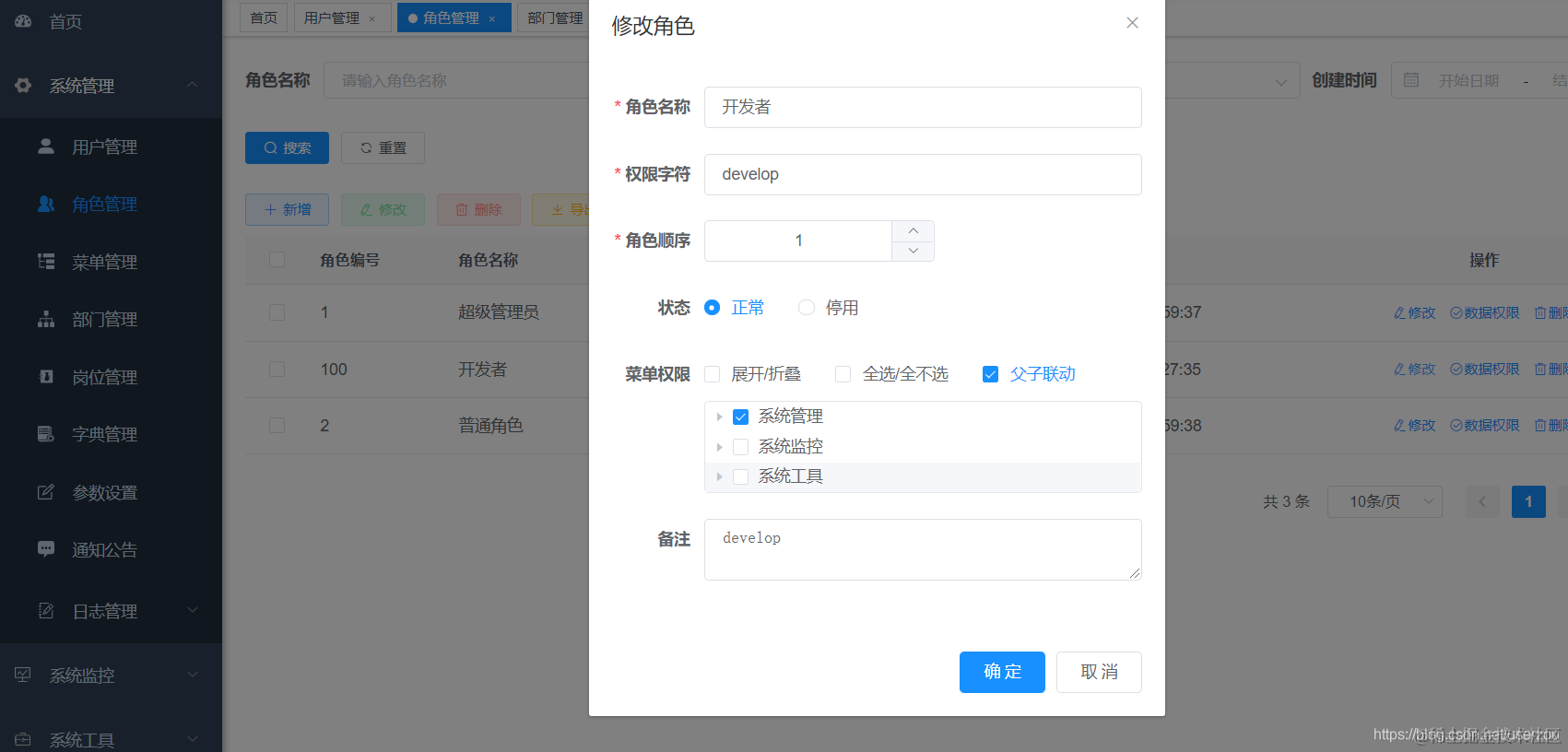Toggle the 展开/折叠 checkbox
Screen dimensions: 1568x752
click(x=712, y=374)
